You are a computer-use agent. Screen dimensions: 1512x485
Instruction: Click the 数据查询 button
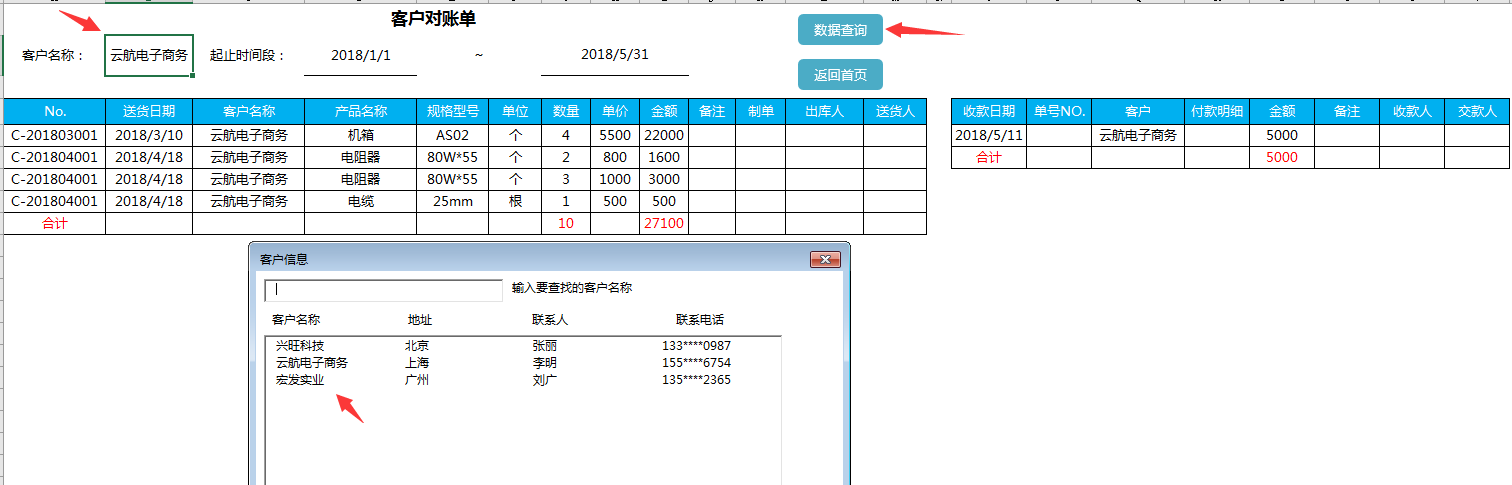tap(840, 31)
